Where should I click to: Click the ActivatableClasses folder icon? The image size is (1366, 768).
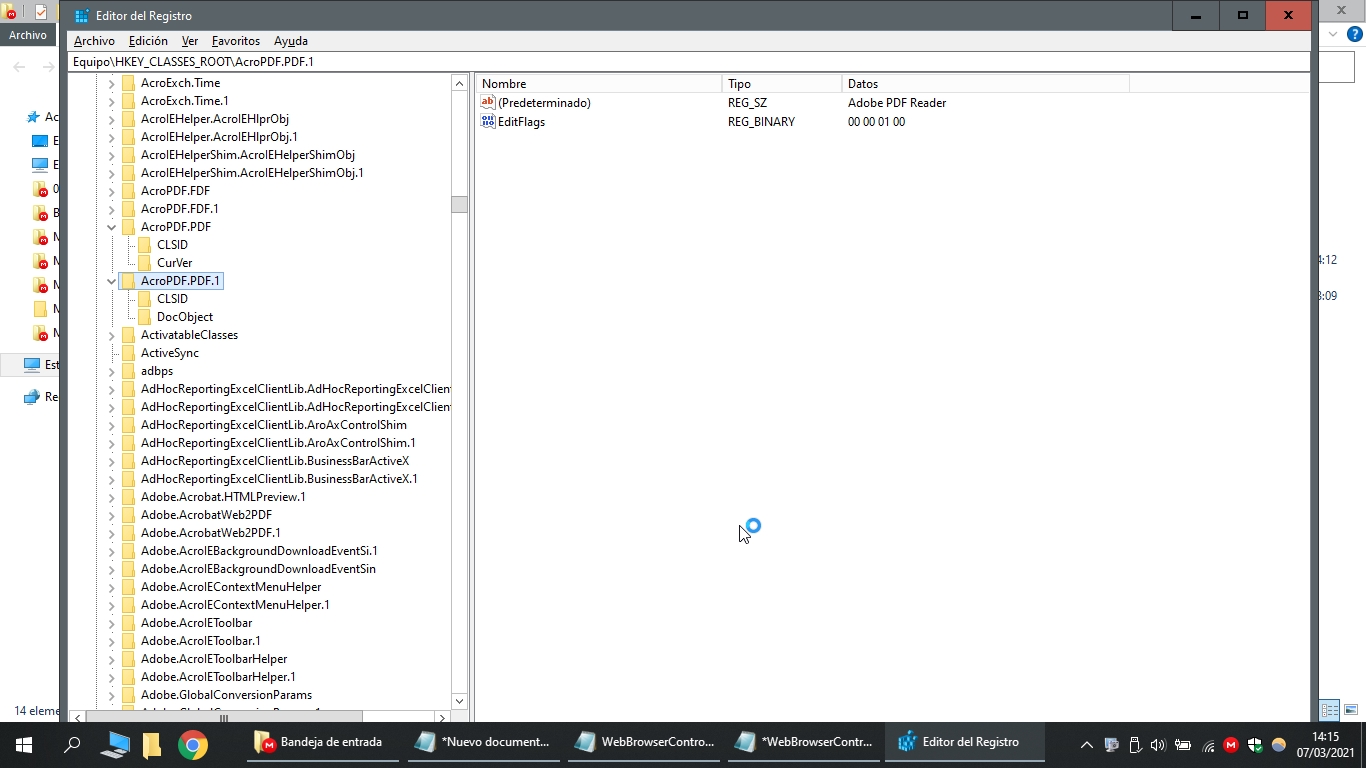coord(128,335)
